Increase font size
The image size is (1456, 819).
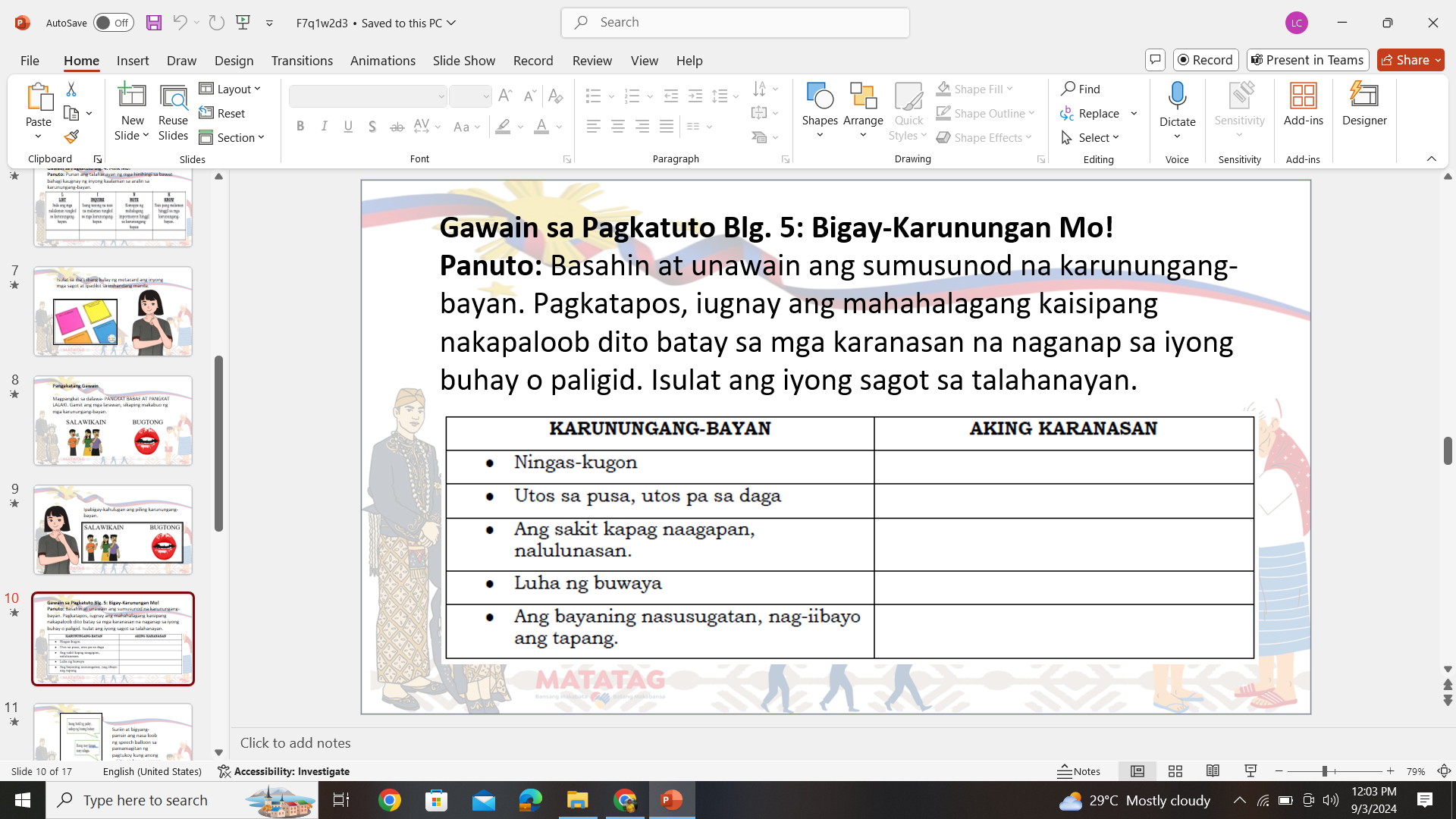(505, 96)
